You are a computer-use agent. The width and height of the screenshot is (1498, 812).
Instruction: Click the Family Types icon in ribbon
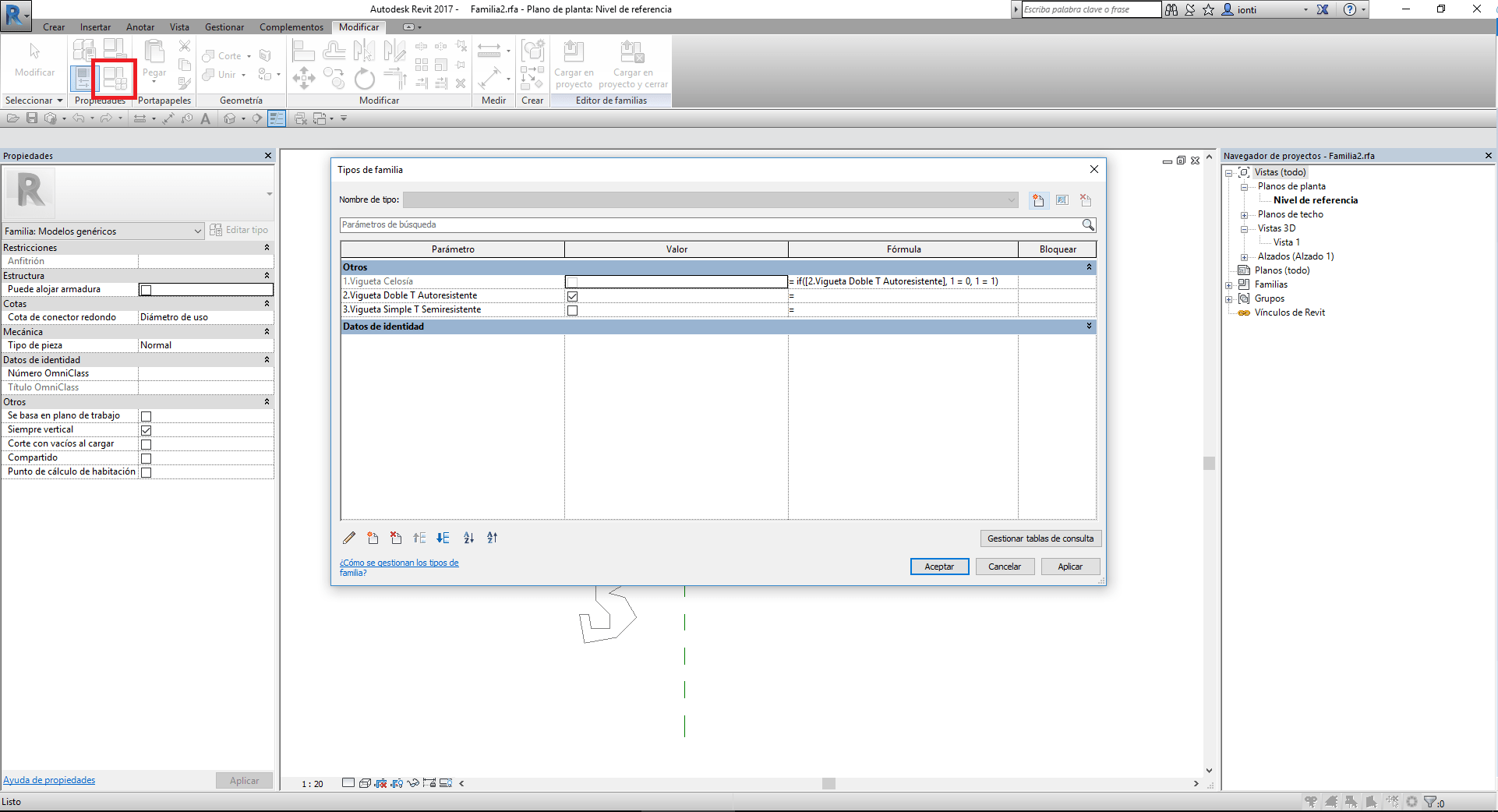pyautogui.click(x=115, y=78)
